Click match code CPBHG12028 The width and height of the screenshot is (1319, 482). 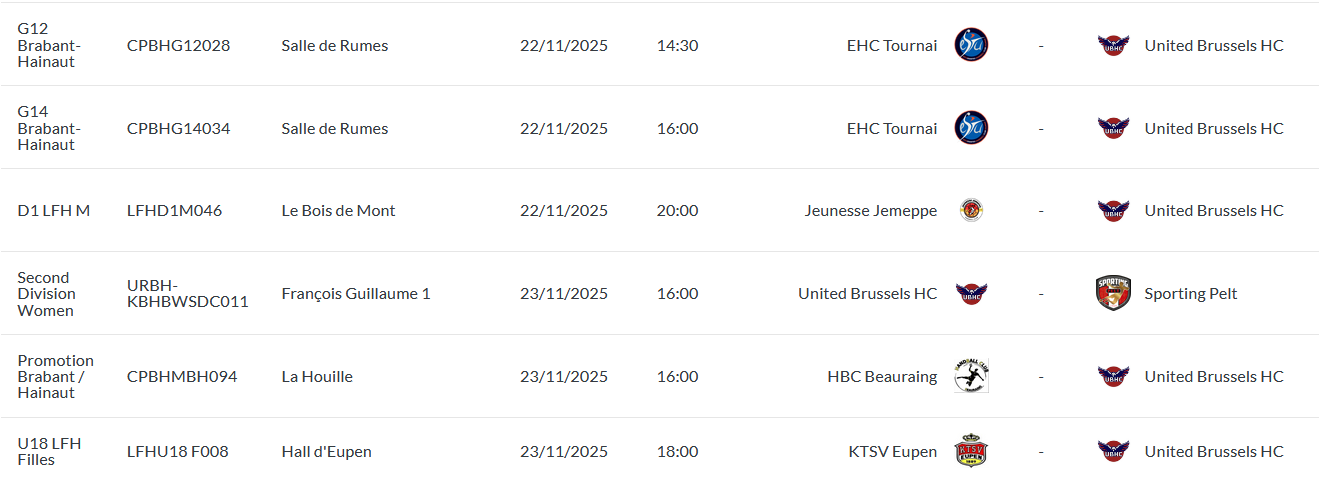coord(178,45)
